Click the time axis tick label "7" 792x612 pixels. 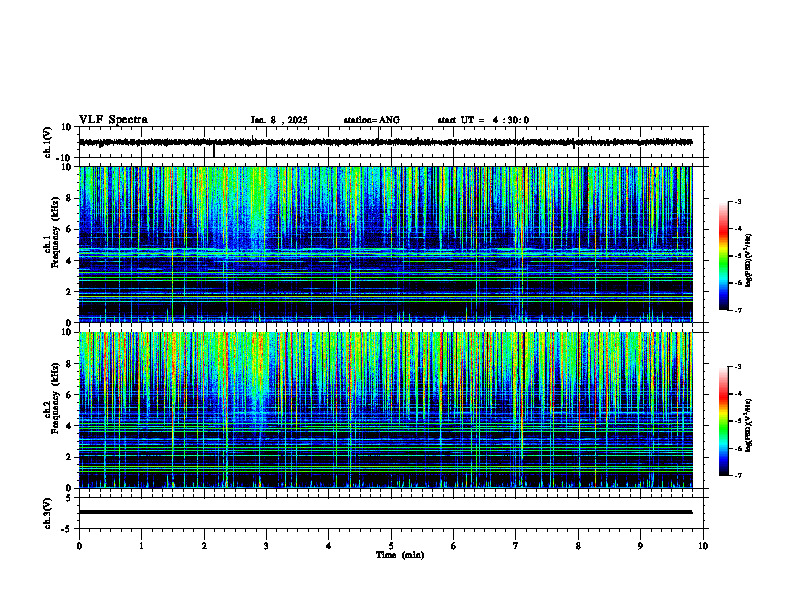pos(516,546)
